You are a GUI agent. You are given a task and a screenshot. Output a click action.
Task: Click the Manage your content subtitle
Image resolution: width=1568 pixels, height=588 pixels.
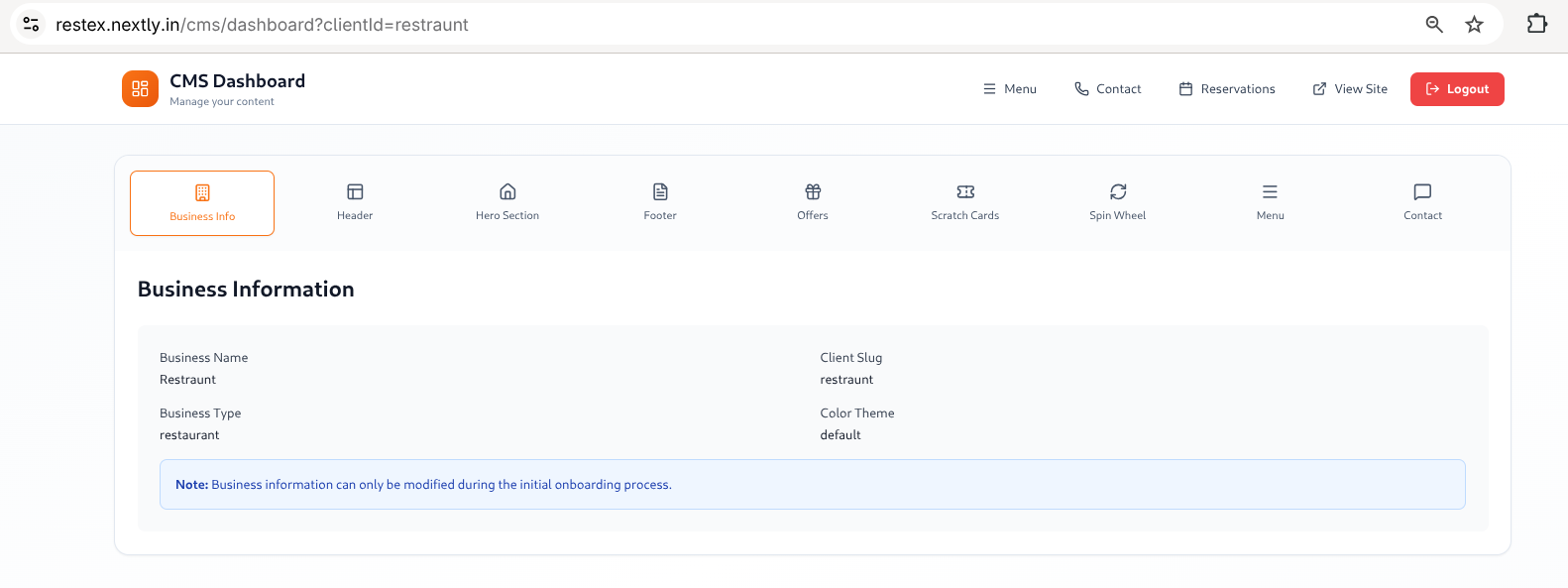(222, 102)
